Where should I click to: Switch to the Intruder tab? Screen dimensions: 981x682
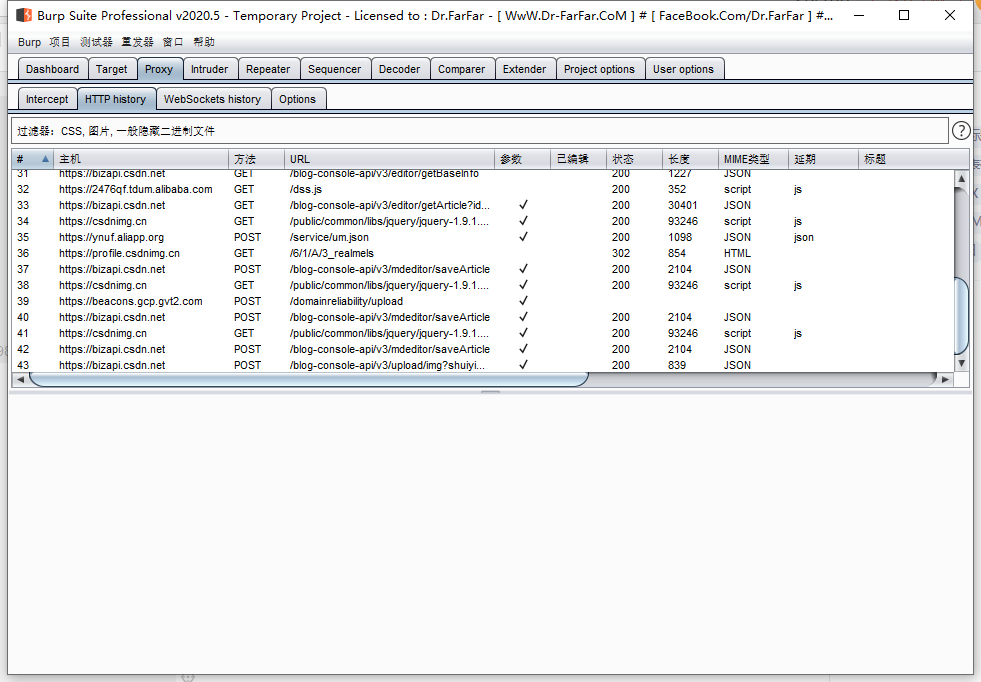pyautogui.click(x=210, y=69)
